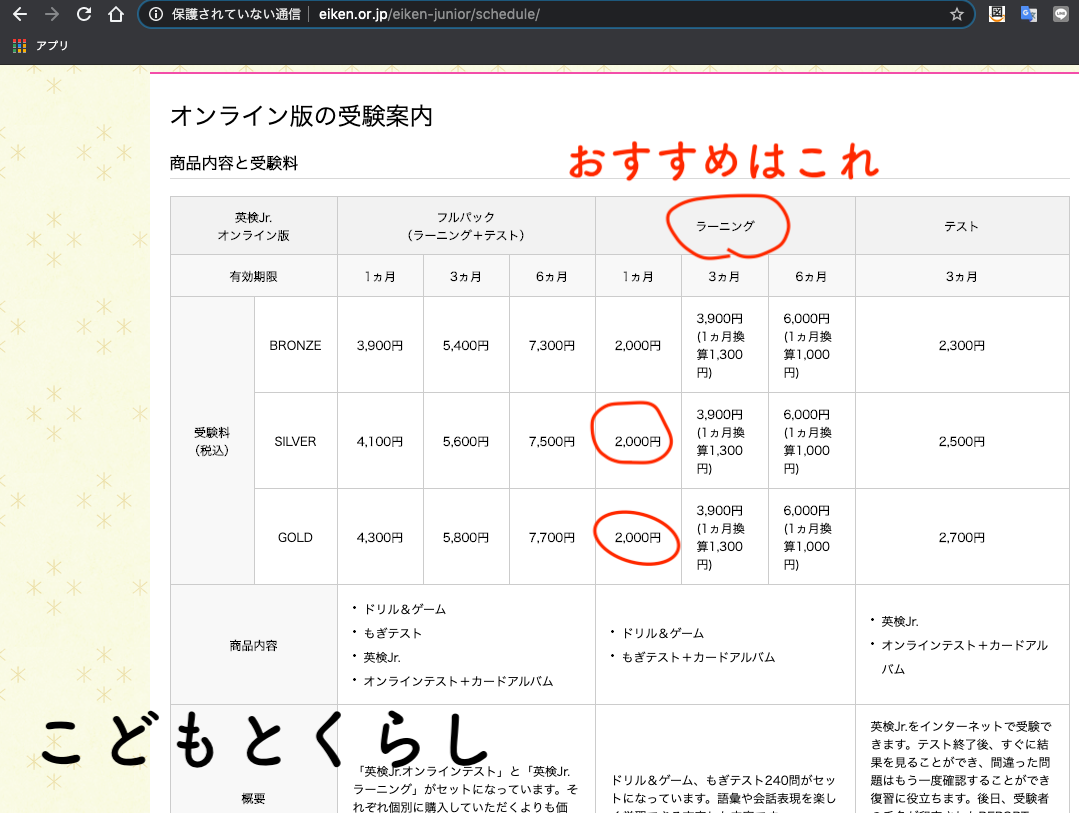Viewport: 1079px width, 813px height.
Task: Select GOLD full pack 5,800円 price
Action: (466, 538)
